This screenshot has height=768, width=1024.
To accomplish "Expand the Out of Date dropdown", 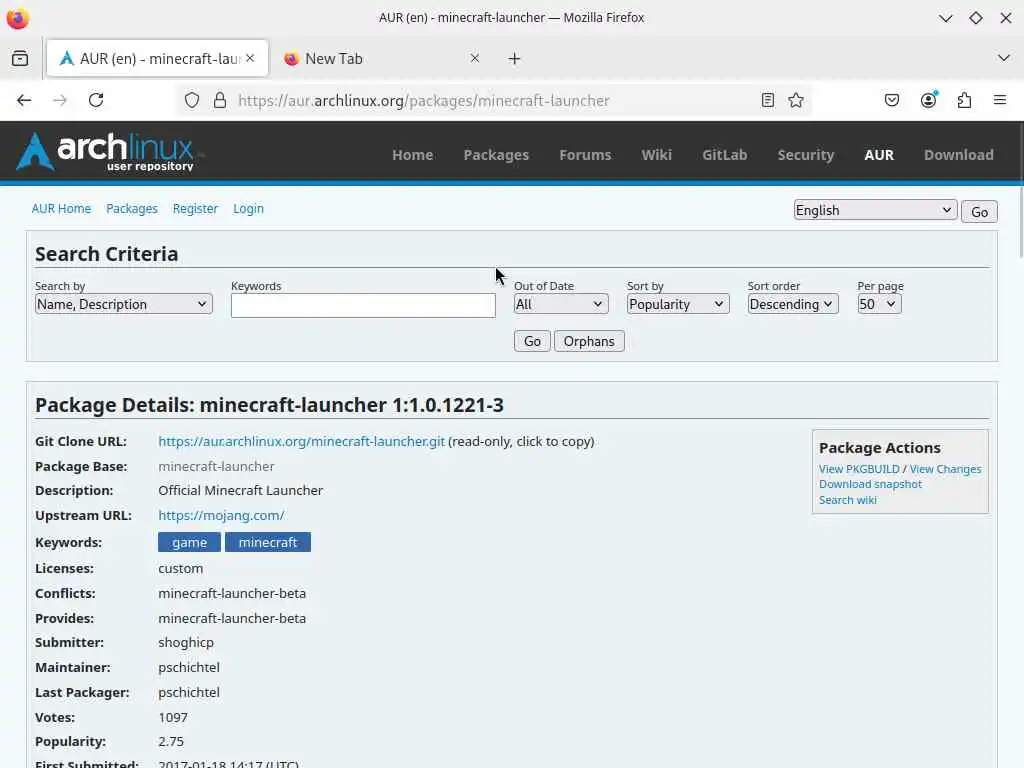I will pyautogui.click(x=560, y=304).
